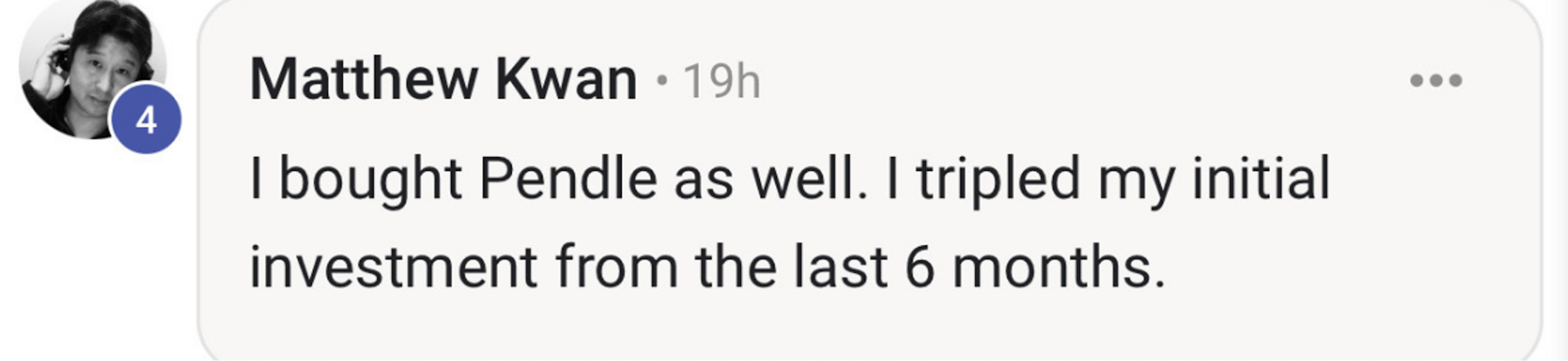Click the word "investment" in the comment
The width and height of the screenshot is (1568, 361).
coord(393,267)
